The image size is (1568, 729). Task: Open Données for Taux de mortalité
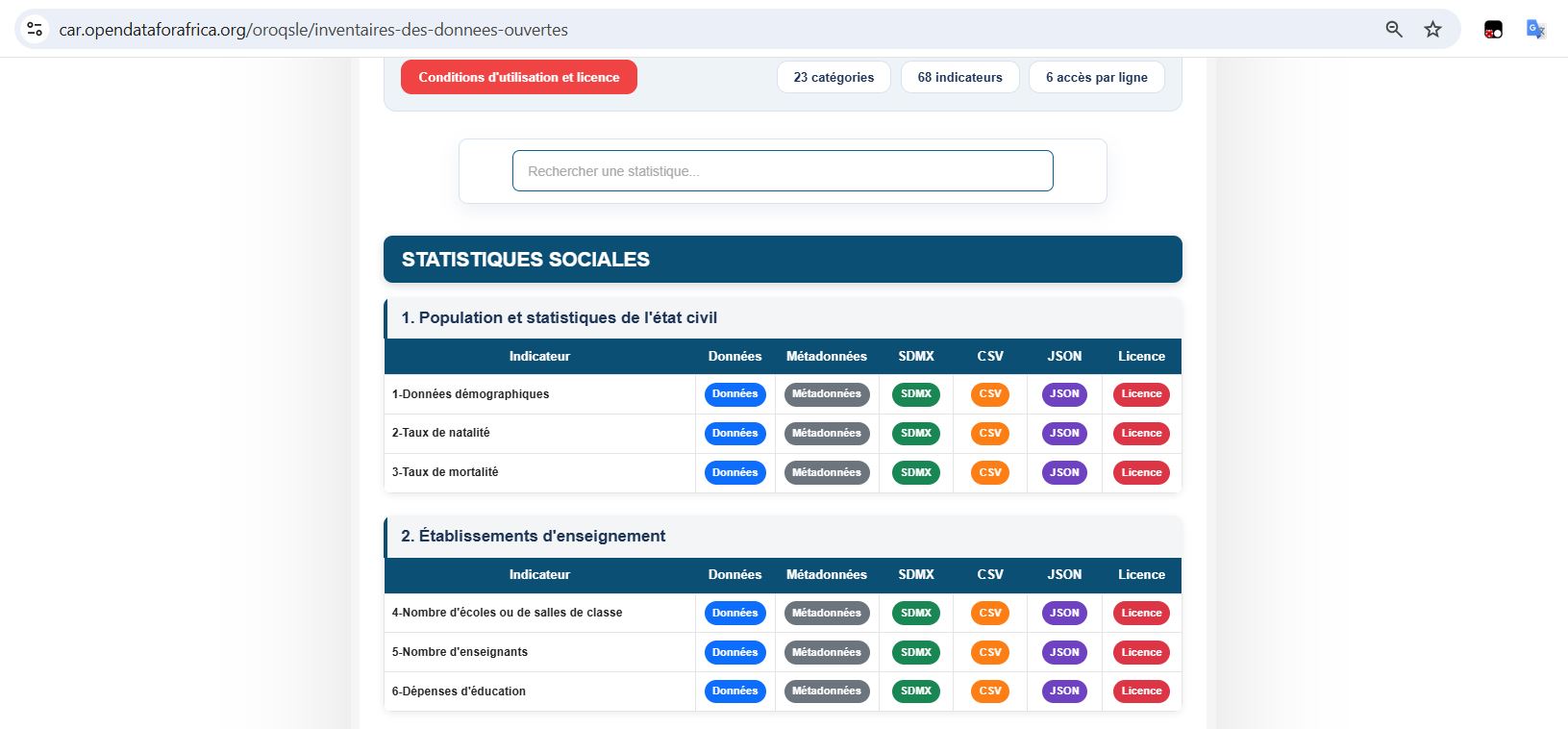point(735,473)
